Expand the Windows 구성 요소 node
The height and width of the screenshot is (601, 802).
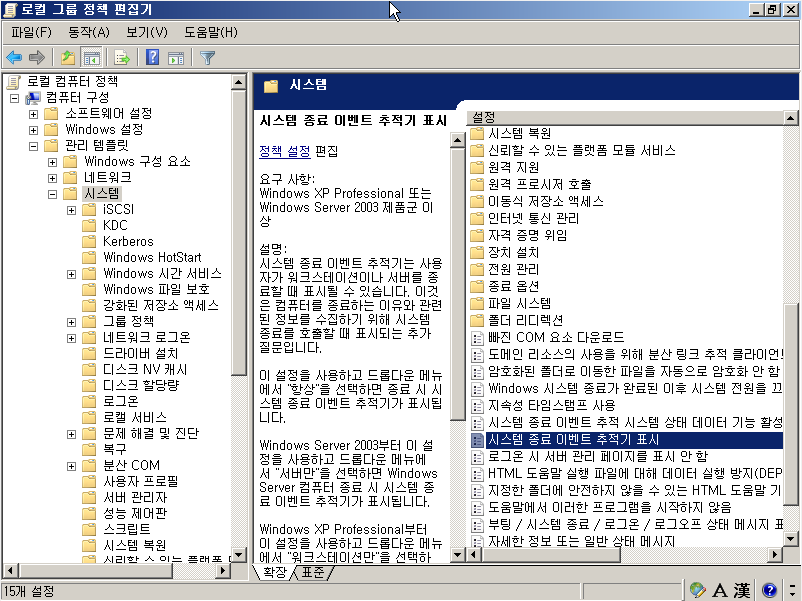52,162
